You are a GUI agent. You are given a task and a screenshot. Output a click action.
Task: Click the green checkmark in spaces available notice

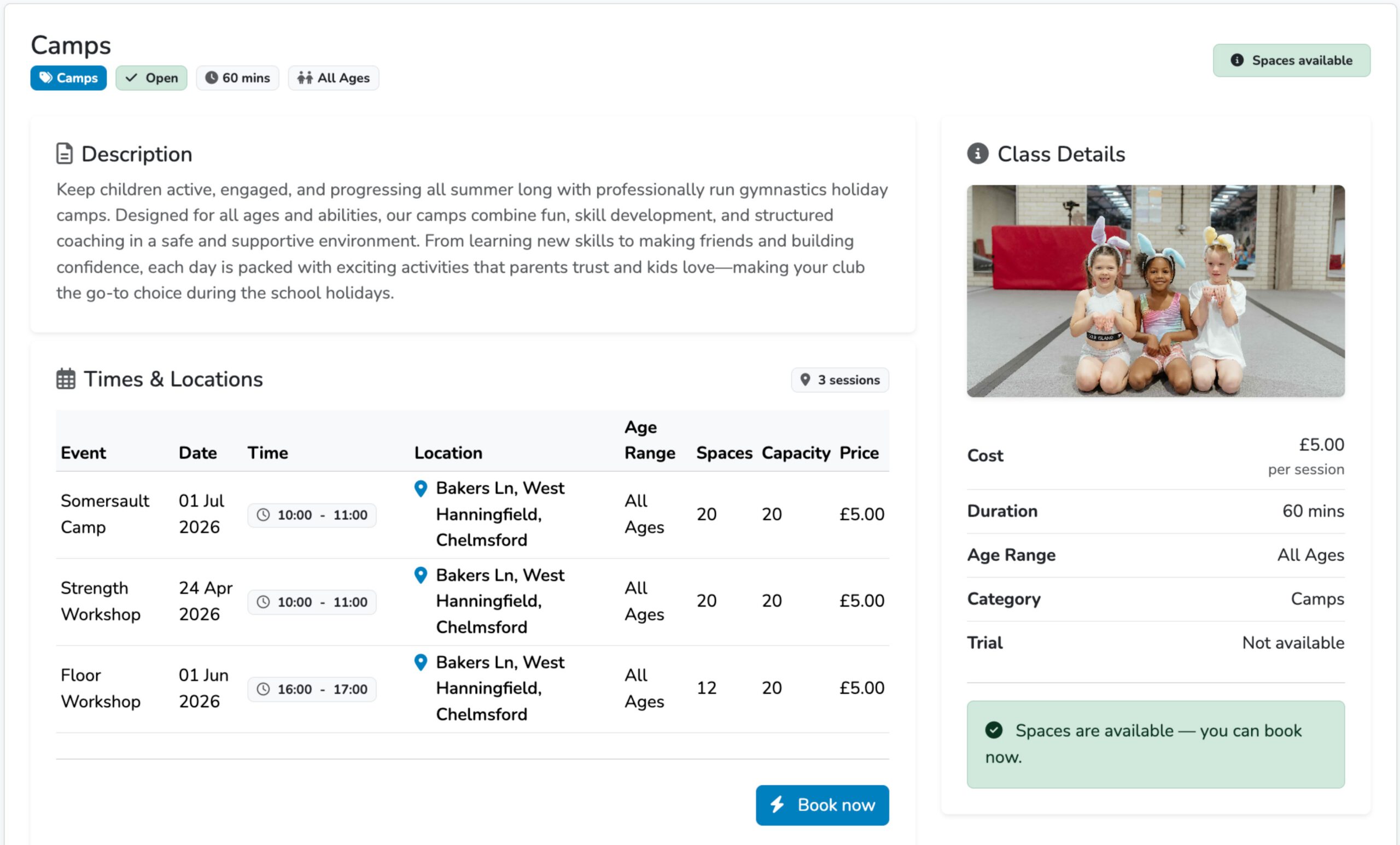(x=994, y=730)
